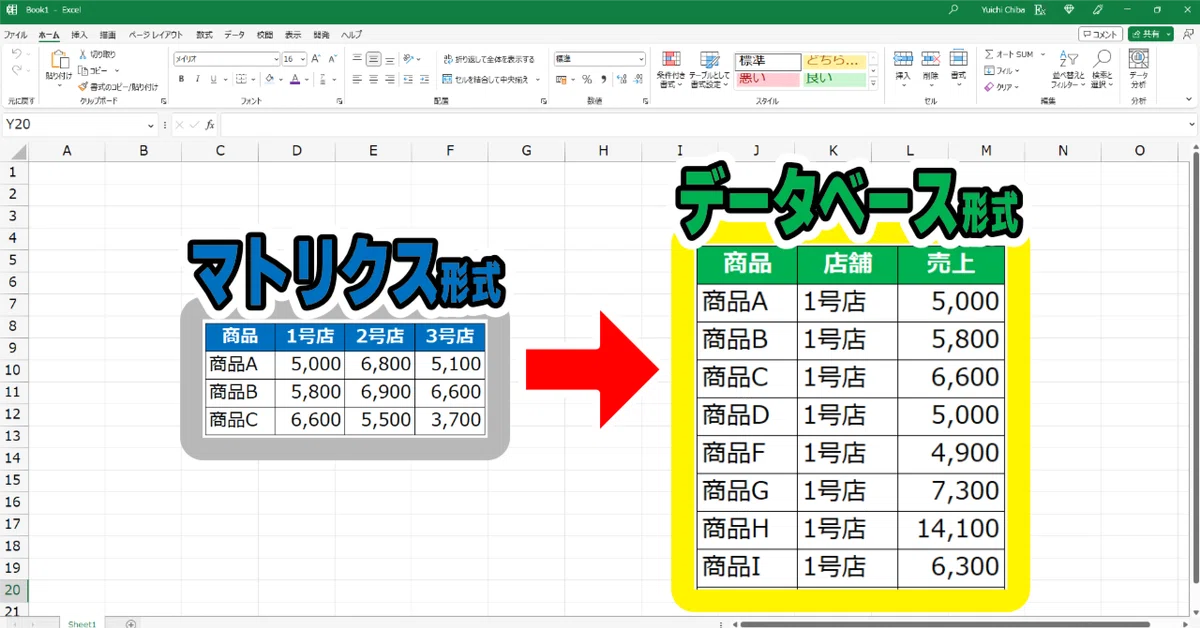Apply percent style format
Screen dimensions: 1200x628
coord(587,79)
